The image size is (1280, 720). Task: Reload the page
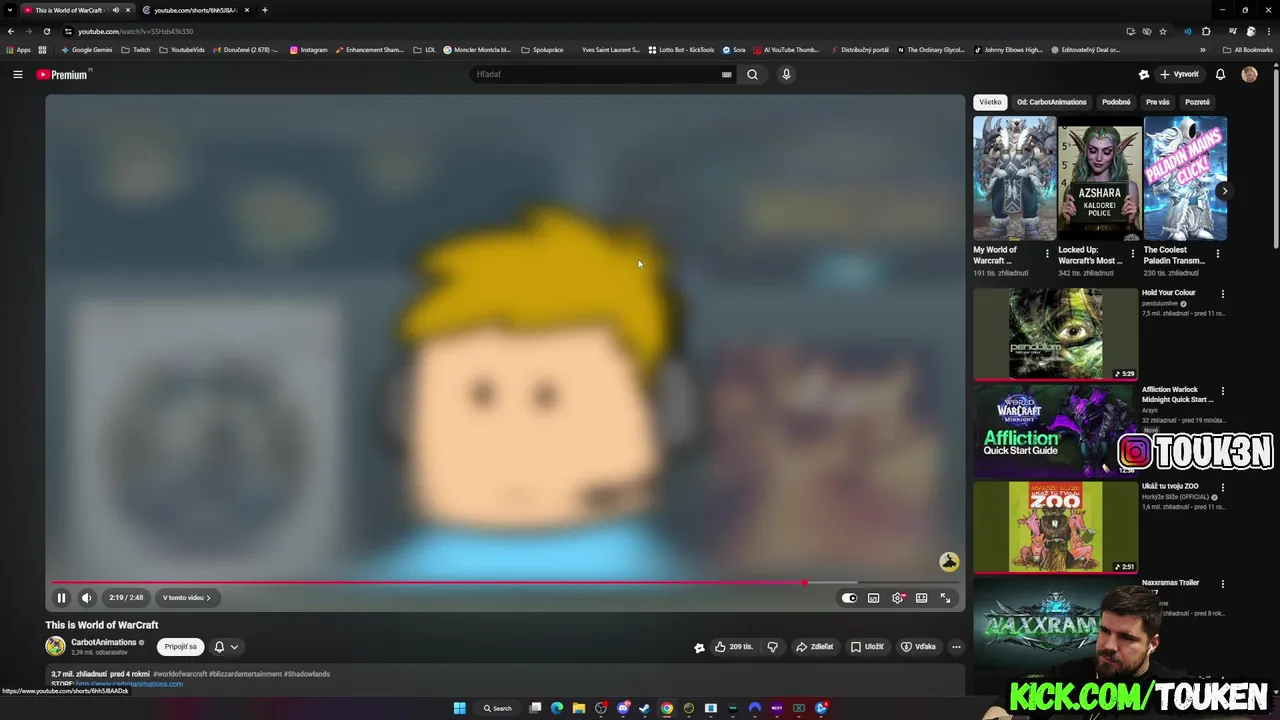46,31
